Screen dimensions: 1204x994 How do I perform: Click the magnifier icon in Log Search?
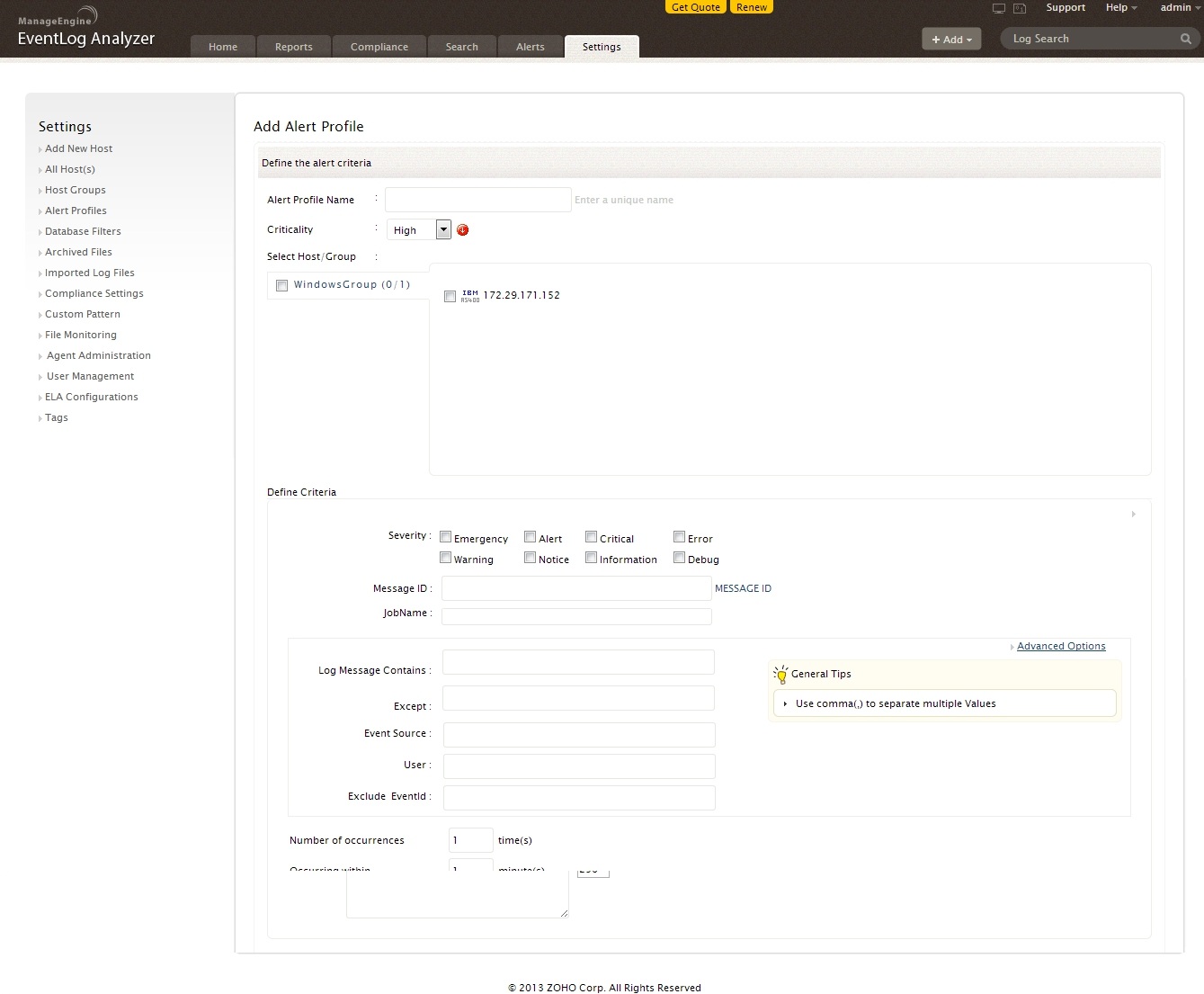(x=1185, y=39)
